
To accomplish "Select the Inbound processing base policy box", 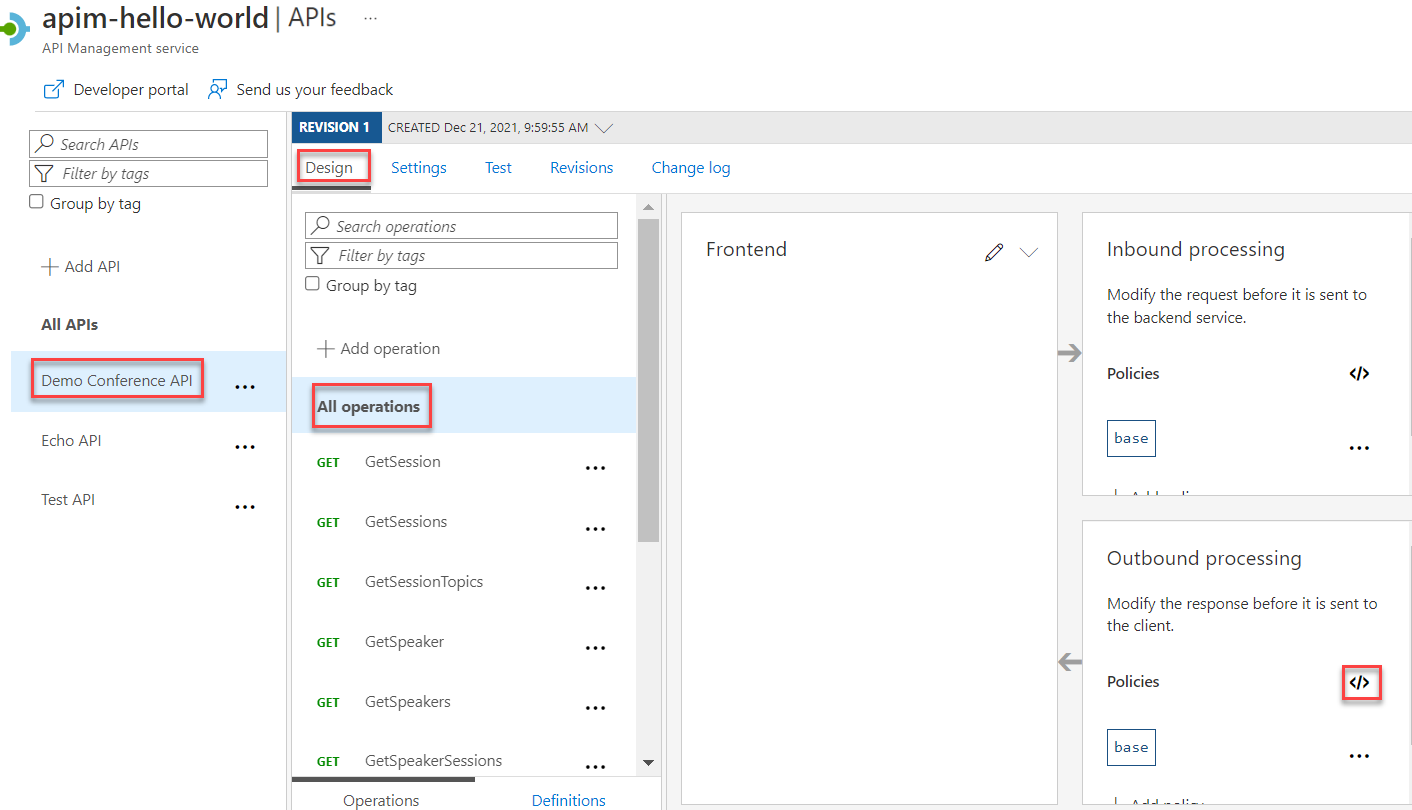I will click(x=1131, y=438).
